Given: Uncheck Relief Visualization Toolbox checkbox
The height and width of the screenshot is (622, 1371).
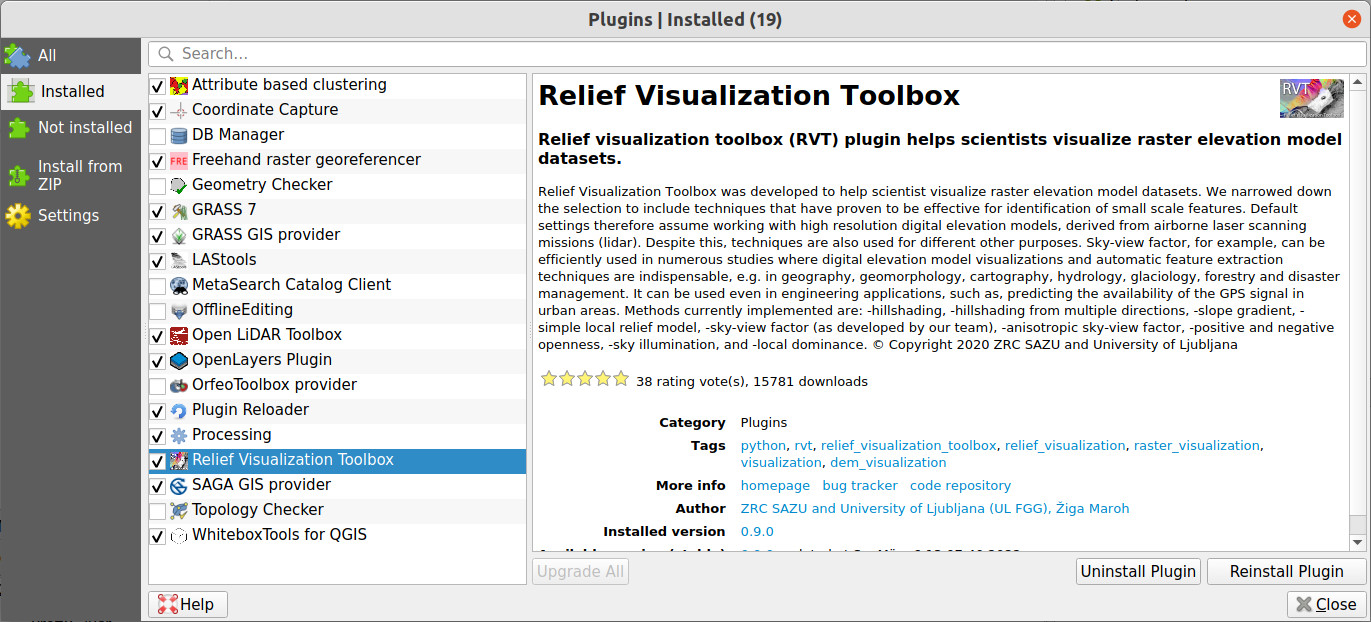Looking at the screenshot, I should (x=158, y=461).
